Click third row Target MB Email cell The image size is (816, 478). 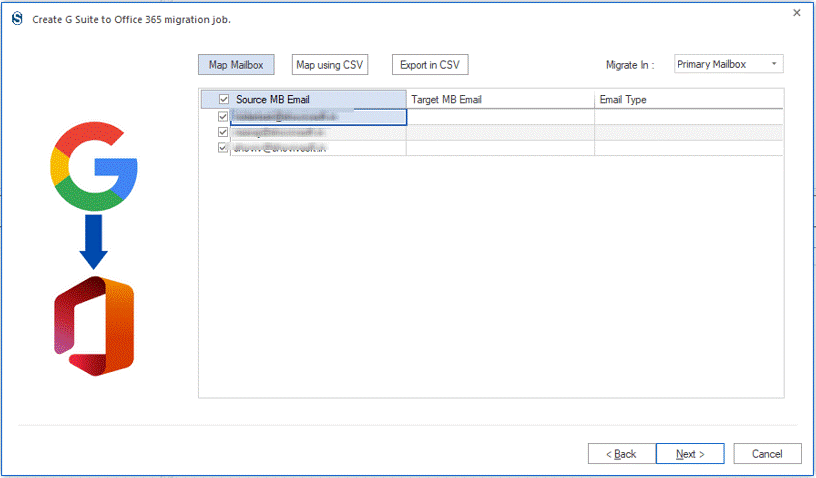pyautogui.click(x=500, y=148)
